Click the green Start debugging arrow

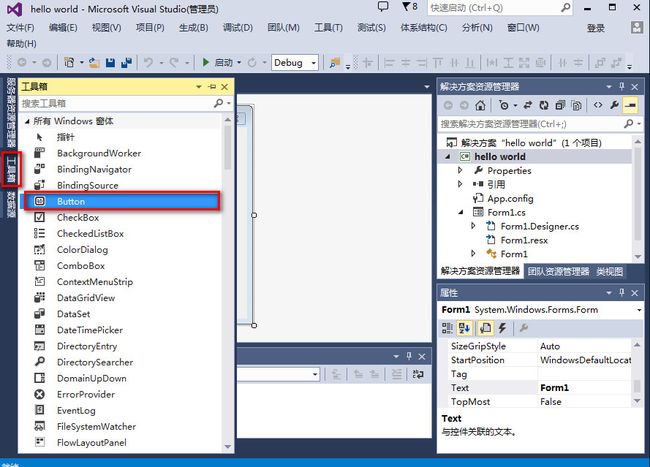pos(206,63)
